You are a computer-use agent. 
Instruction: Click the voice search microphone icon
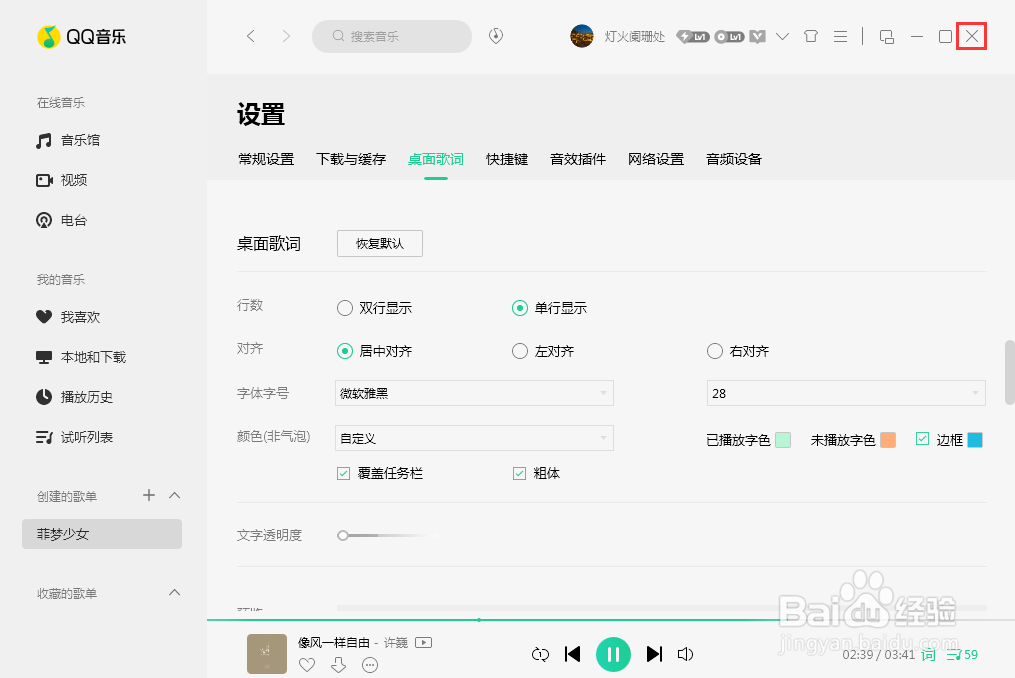click(496, 36)
